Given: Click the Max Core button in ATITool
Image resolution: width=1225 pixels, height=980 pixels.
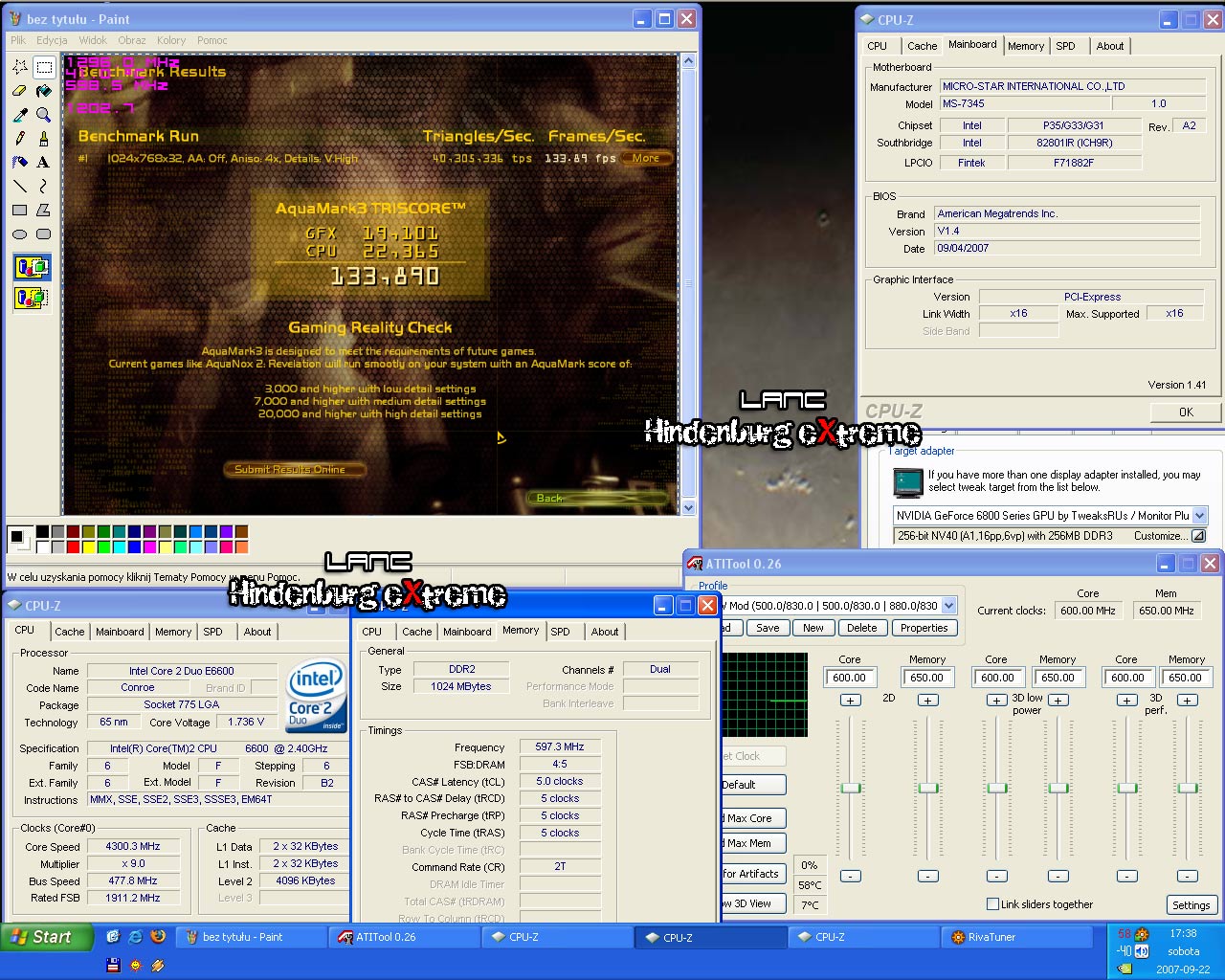Looking at the screenshot, I should [752, 818].
